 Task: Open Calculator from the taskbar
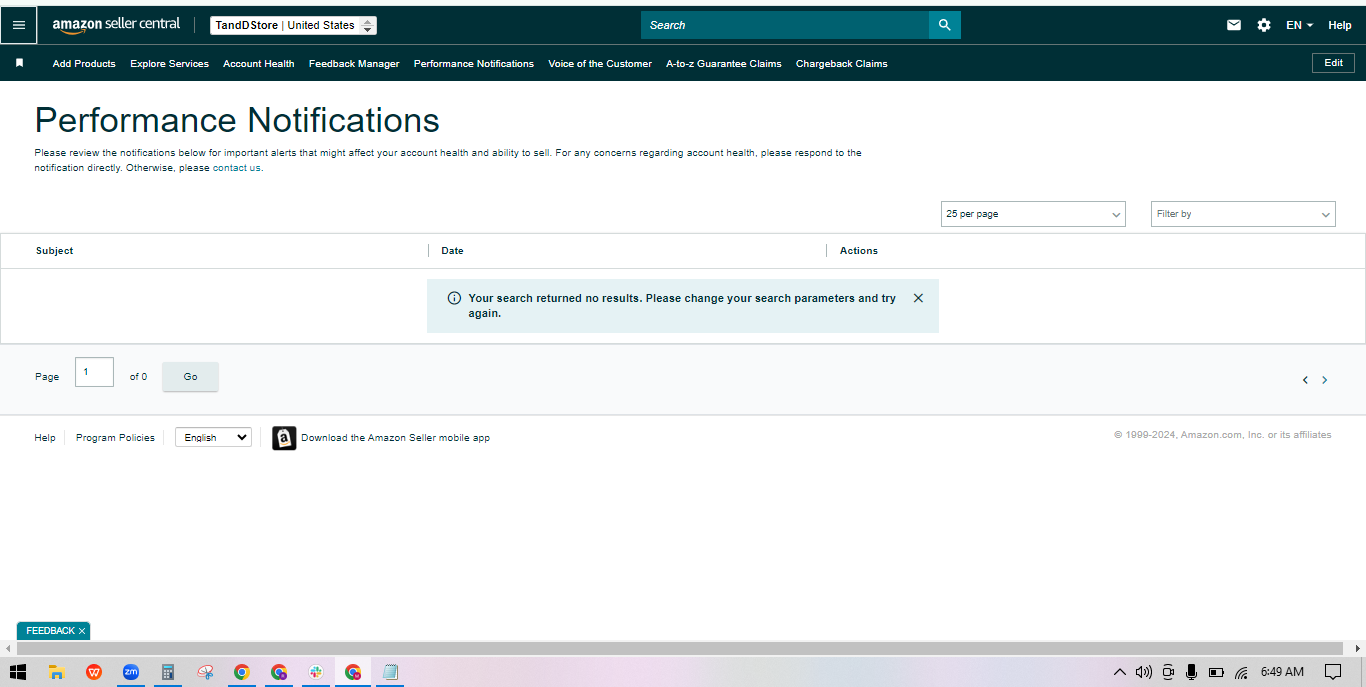click(x=168, y=672)
